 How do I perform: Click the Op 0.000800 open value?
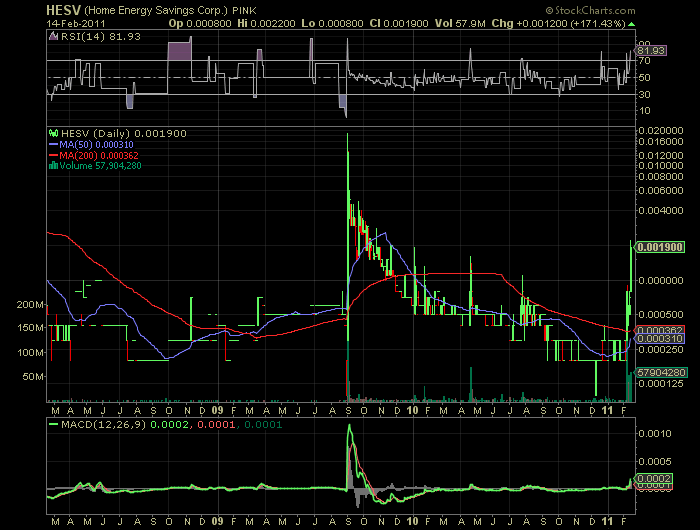pos(200,24)
